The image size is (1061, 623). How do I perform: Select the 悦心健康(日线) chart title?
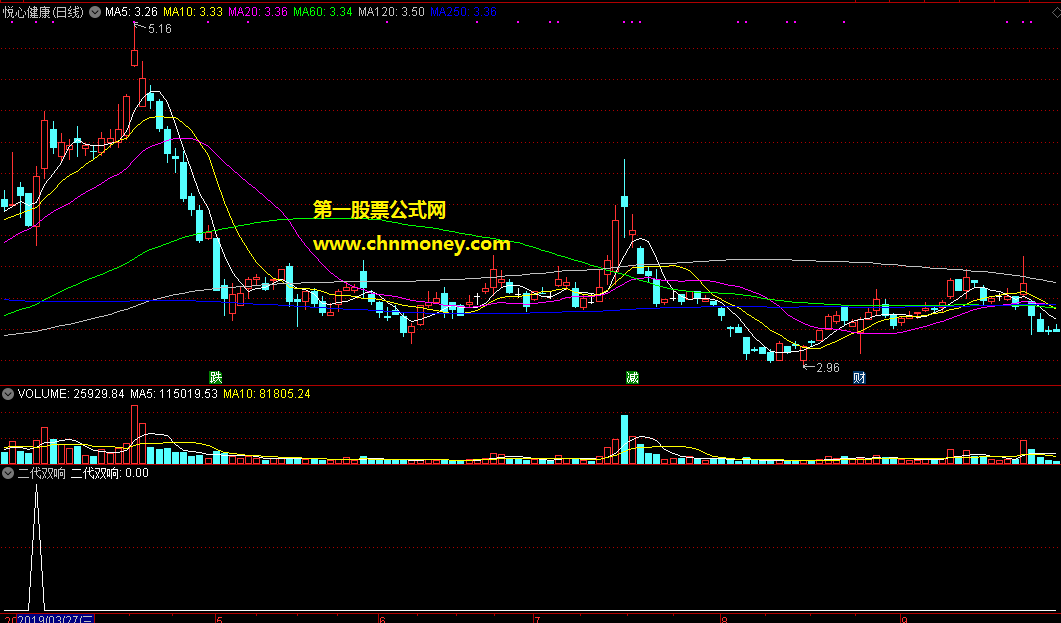(x=43, y=12)
